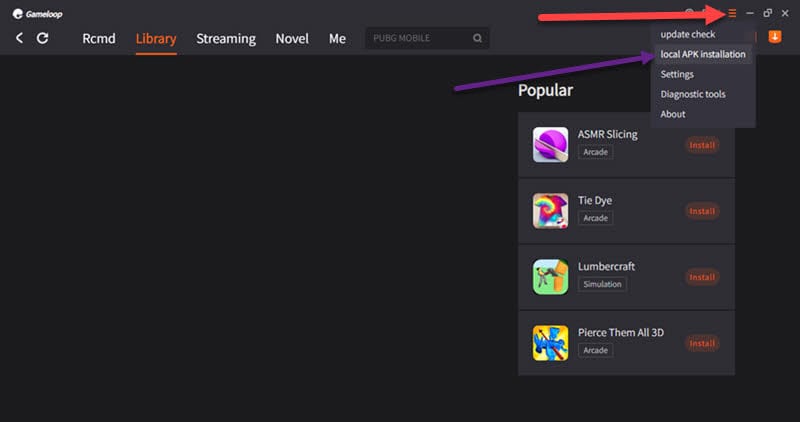This screenshot has width=800, height=422.
Task: Open the hamburger menu icon
Action: pos(732,13)
